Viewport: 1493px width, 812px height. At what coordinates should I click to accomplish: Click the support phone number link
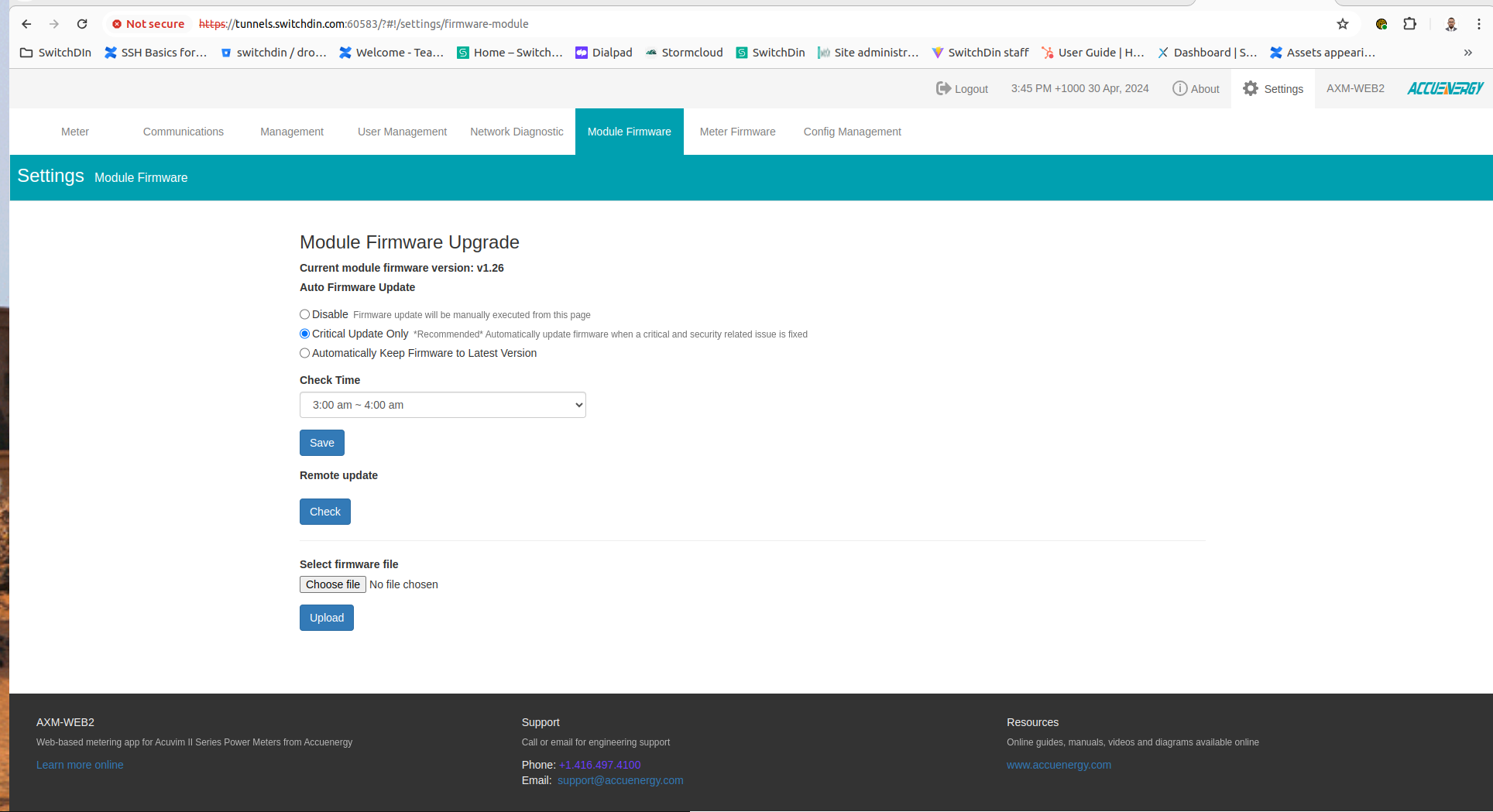pyautogui.click(x=600, y=765)
